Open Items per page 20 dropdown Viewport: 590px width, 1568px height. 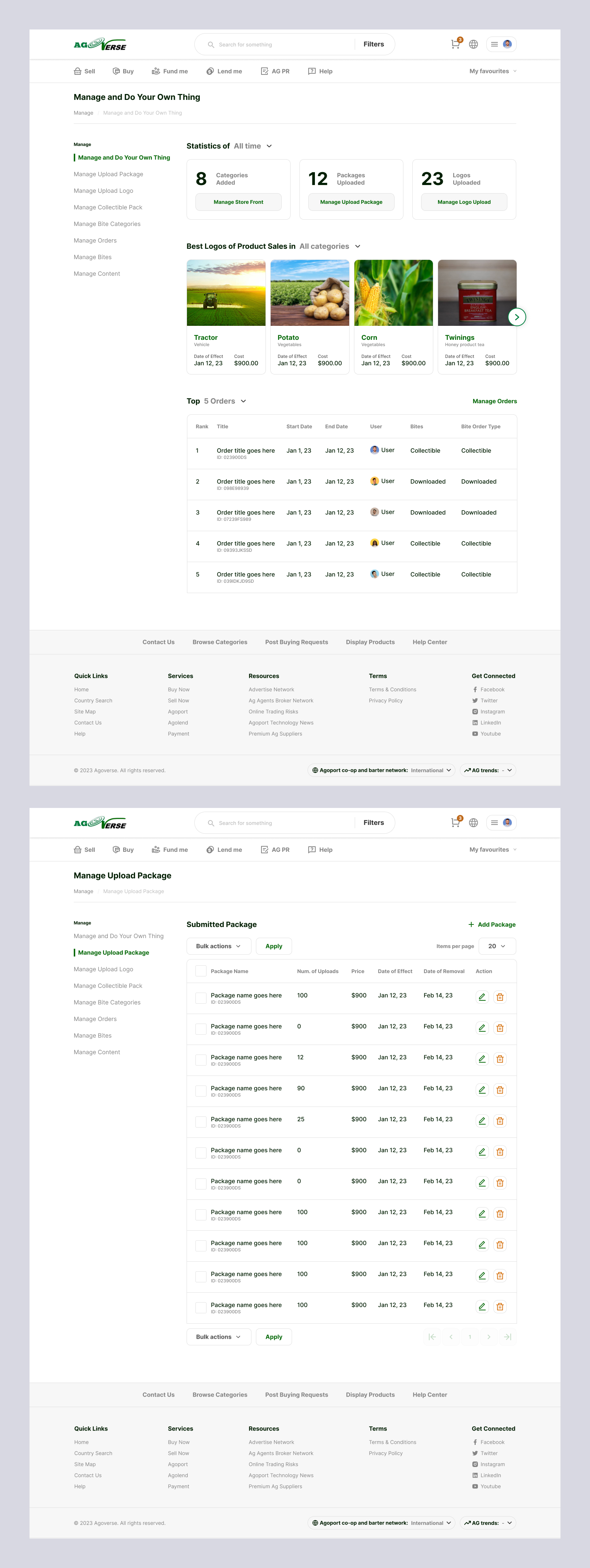(497, 946)
